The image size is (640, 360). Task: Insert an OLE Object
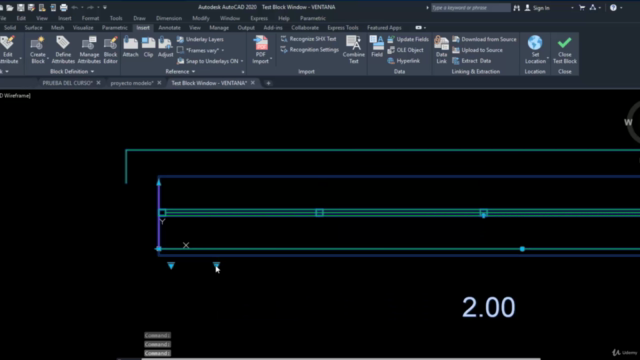pos(405,50)
